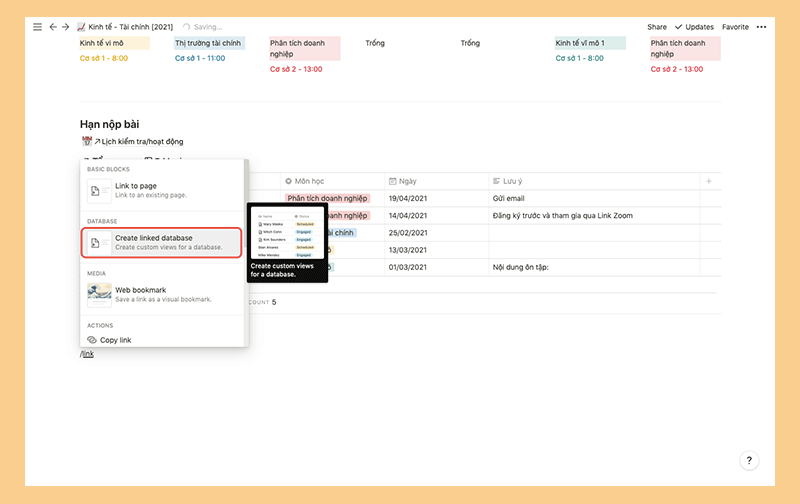Click the Share button
The height and width of the screenshot is (504, 800).
click(x=657, y=27)
